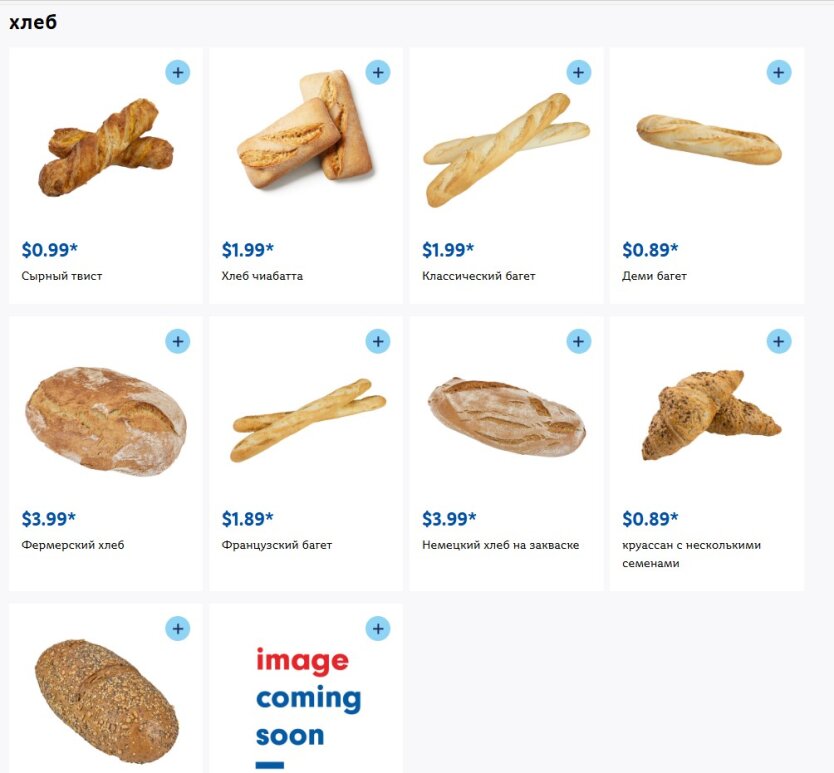Click plus icon for Фермерский хлеб

[178, 342]
